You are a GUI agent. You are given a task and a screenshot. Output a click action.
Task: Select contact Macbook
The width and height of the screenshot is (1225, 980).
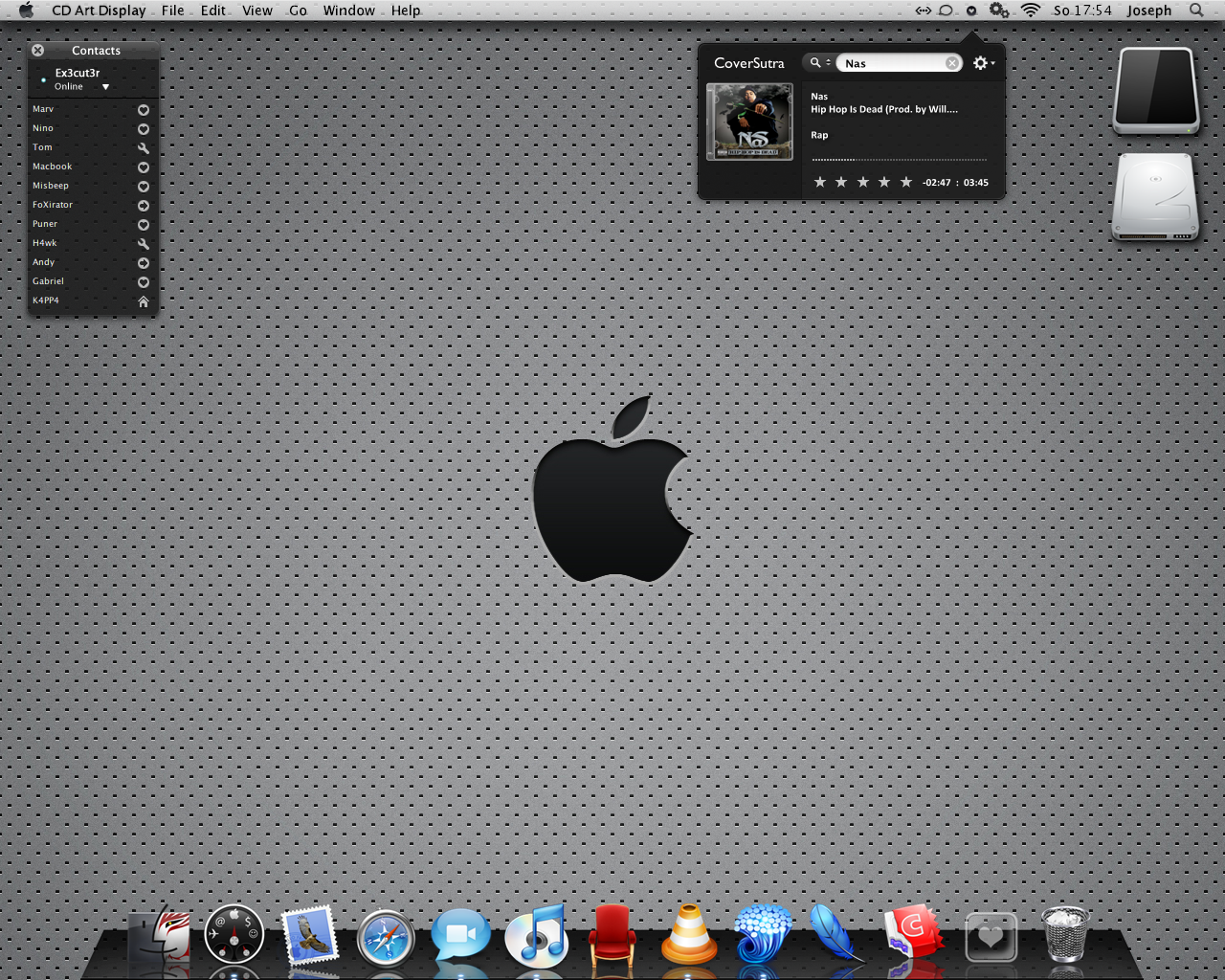(53, 167)
